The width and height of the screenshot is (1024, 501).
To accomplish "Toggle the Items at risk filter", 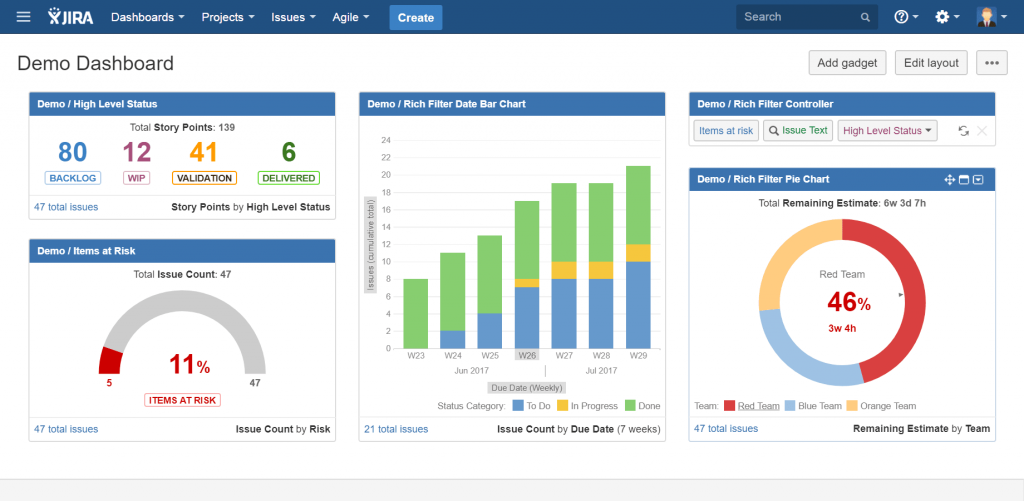I will [725, 131].
